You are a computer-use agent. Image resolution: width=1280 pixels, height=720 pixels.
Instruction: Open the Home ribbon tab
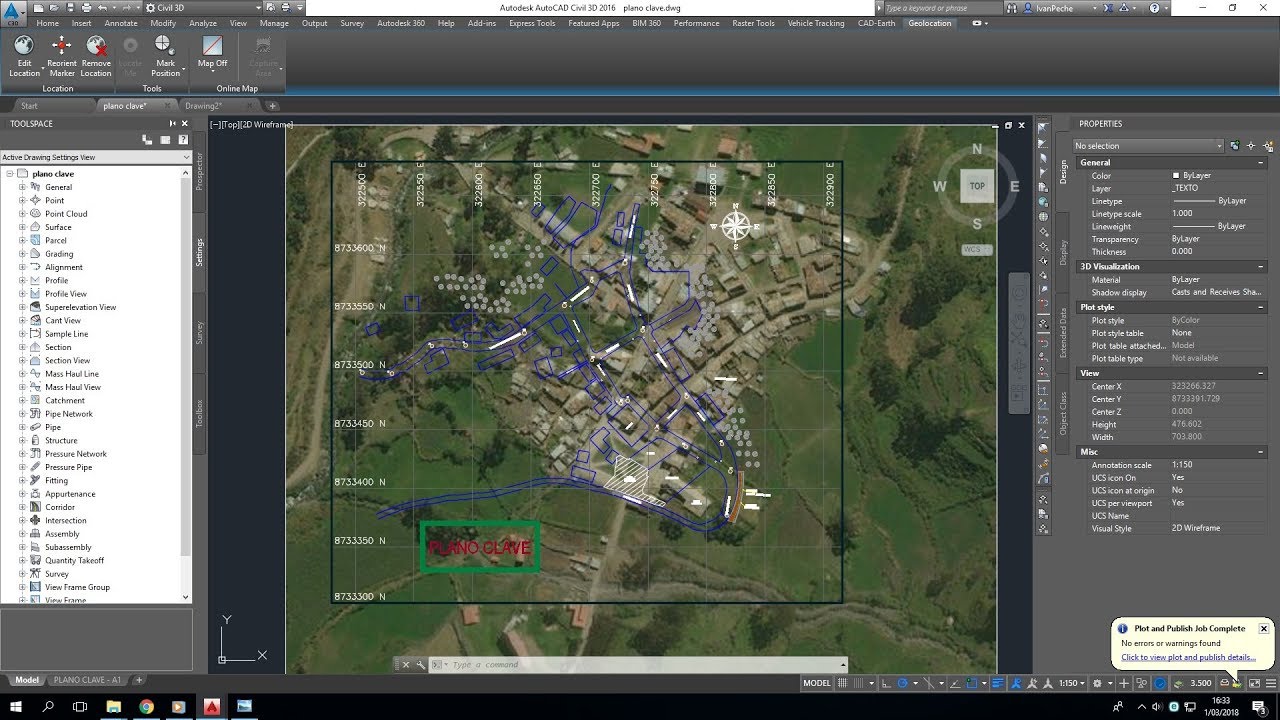click(47, 23)
